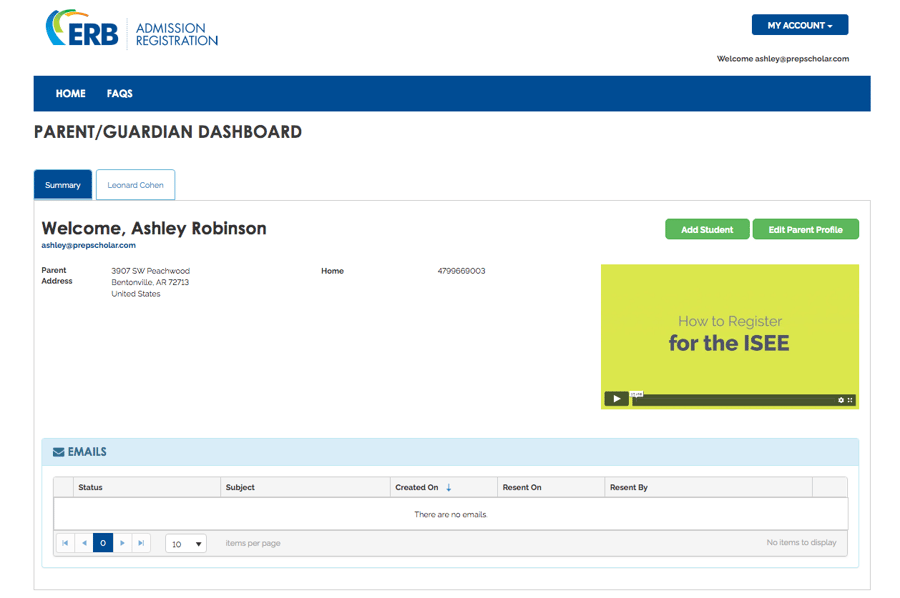This screenshot has height=598, width=900.
Task: Go to previous emails page arrow
Action: click(x=84, y=543)
